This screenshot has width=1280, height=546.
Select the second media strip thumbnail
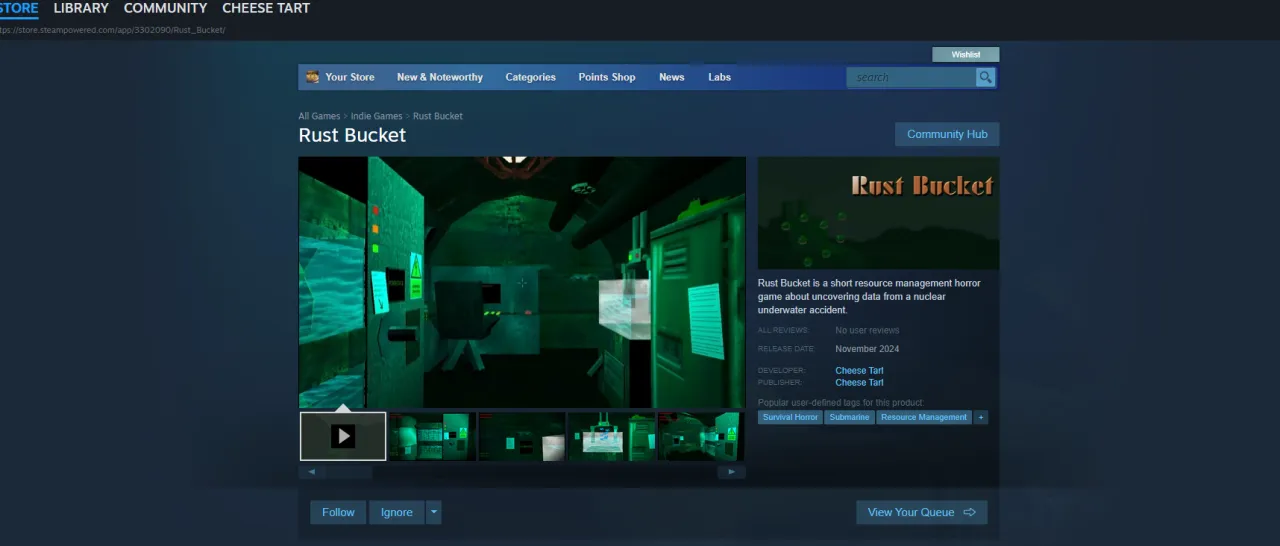click(x=432, y=436)
